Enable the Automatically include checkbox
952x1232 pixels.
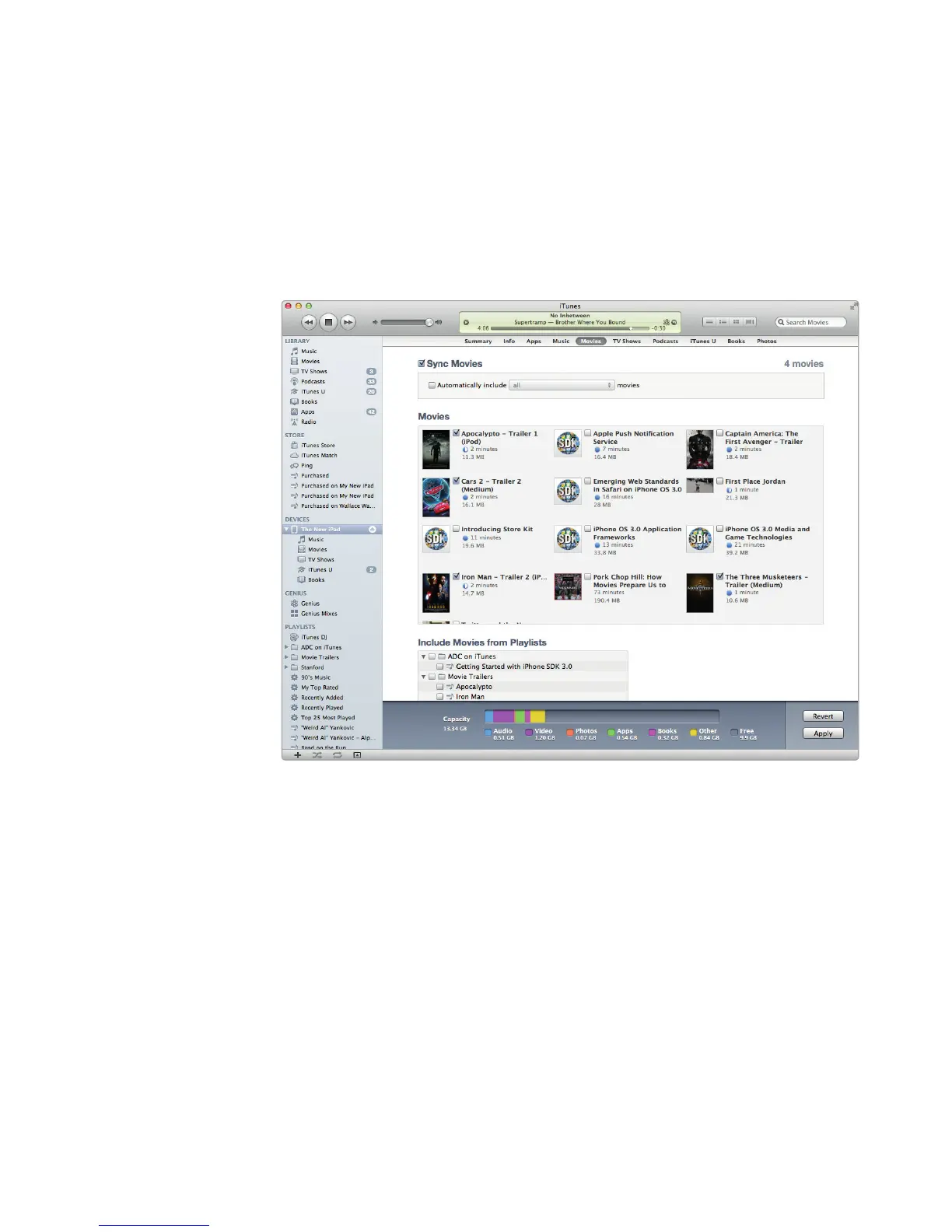click(x=432, y=385)
